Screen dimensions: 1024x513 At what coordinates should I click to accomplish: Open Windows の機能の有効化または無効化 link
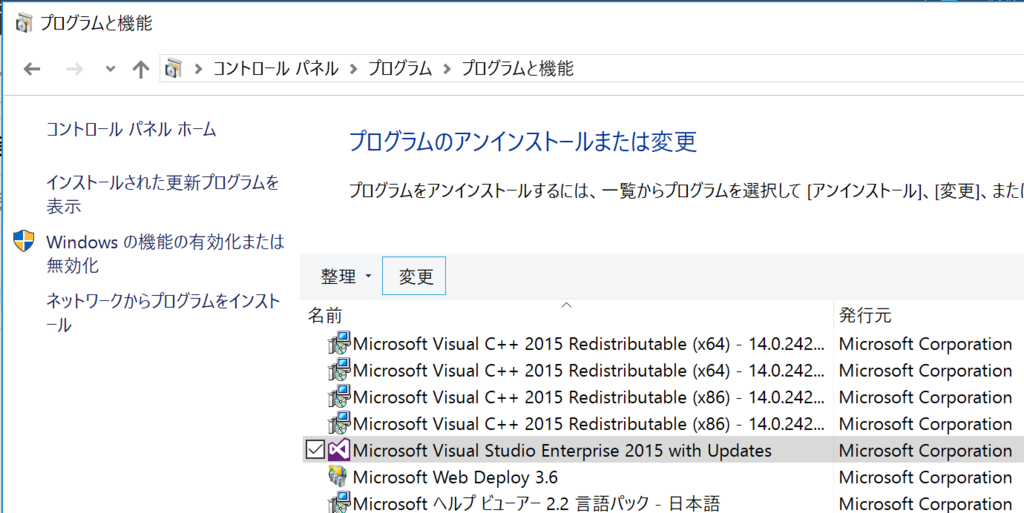pyautogui.click(x=165, y=254)
